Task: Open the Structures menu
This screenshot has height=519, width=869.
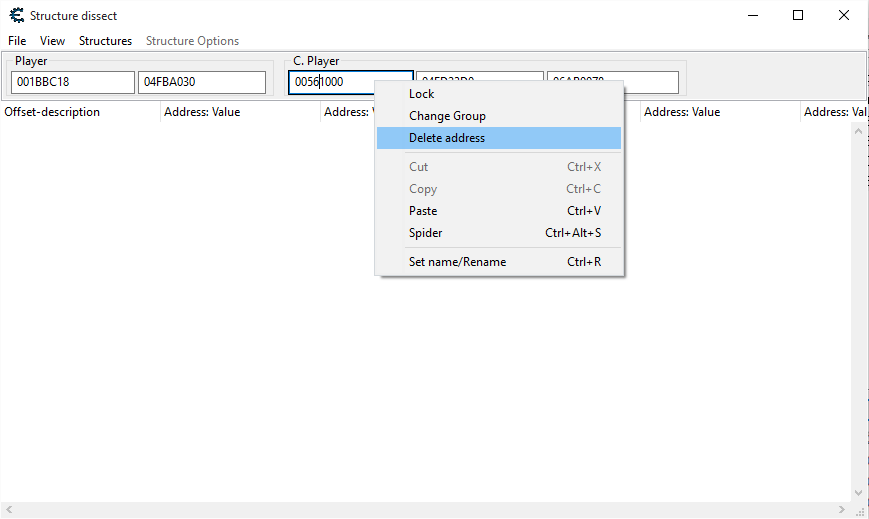Action: [105, 41]
